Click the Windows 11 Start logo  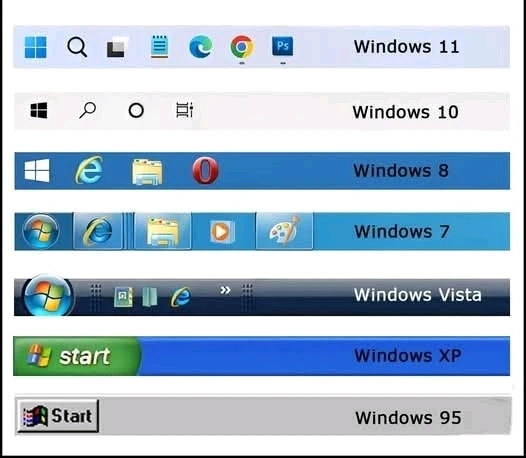pos(36,47)
